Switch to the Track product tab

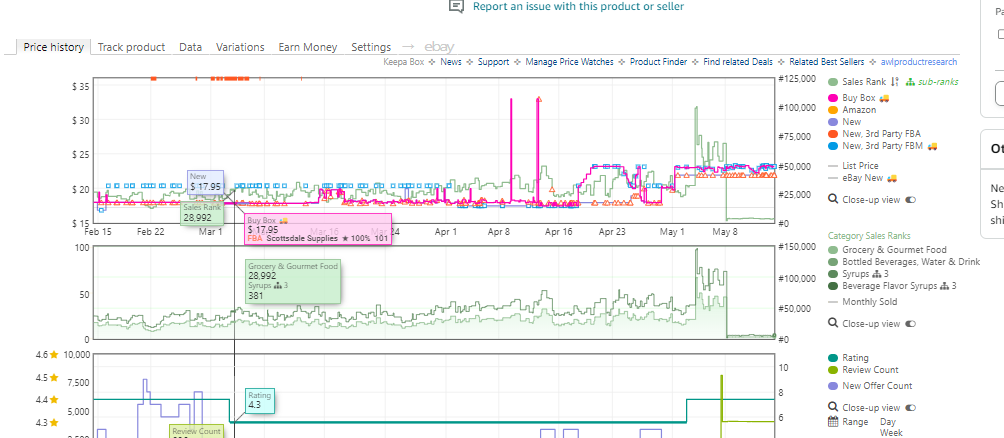click(131, 47)
